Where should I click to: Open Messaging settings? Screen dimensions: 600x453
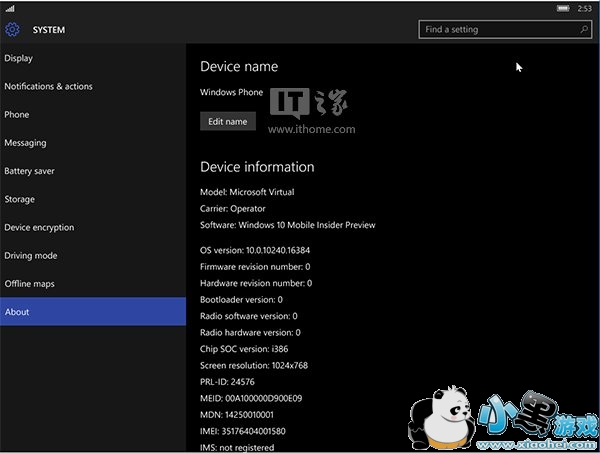click(25, 143)
